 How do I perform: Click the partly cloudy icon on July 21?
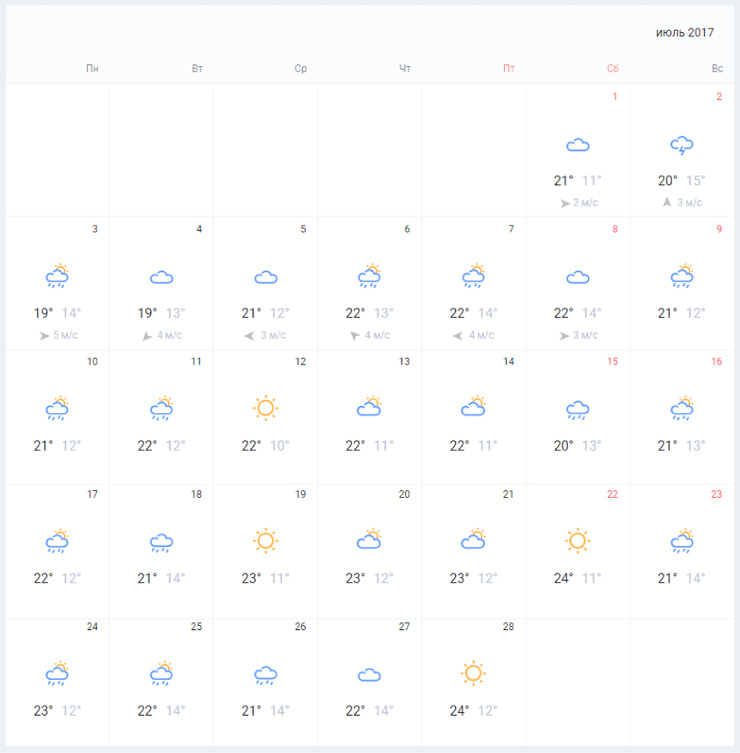pyautogui.click(x=473, y=539)
